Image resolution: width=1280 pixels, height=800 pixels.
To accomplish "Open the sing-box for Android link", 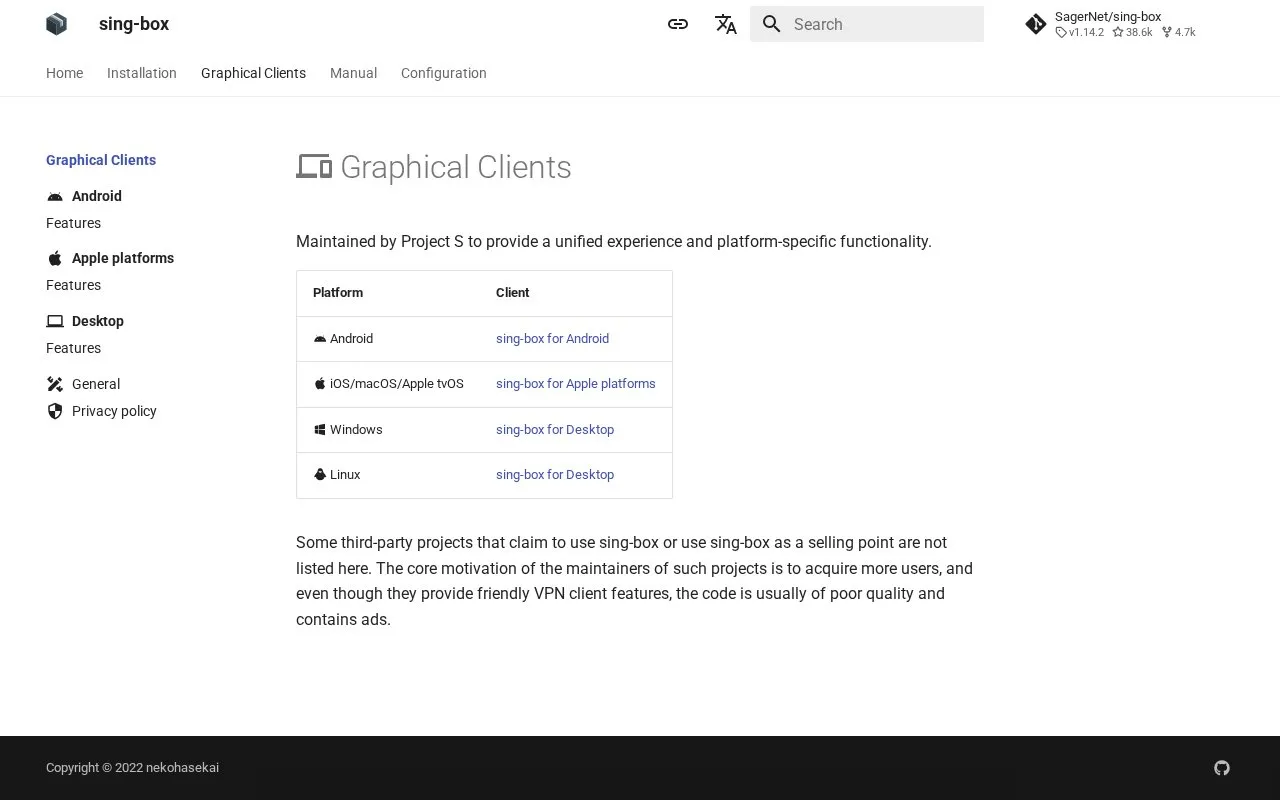I will click(552, 339).
